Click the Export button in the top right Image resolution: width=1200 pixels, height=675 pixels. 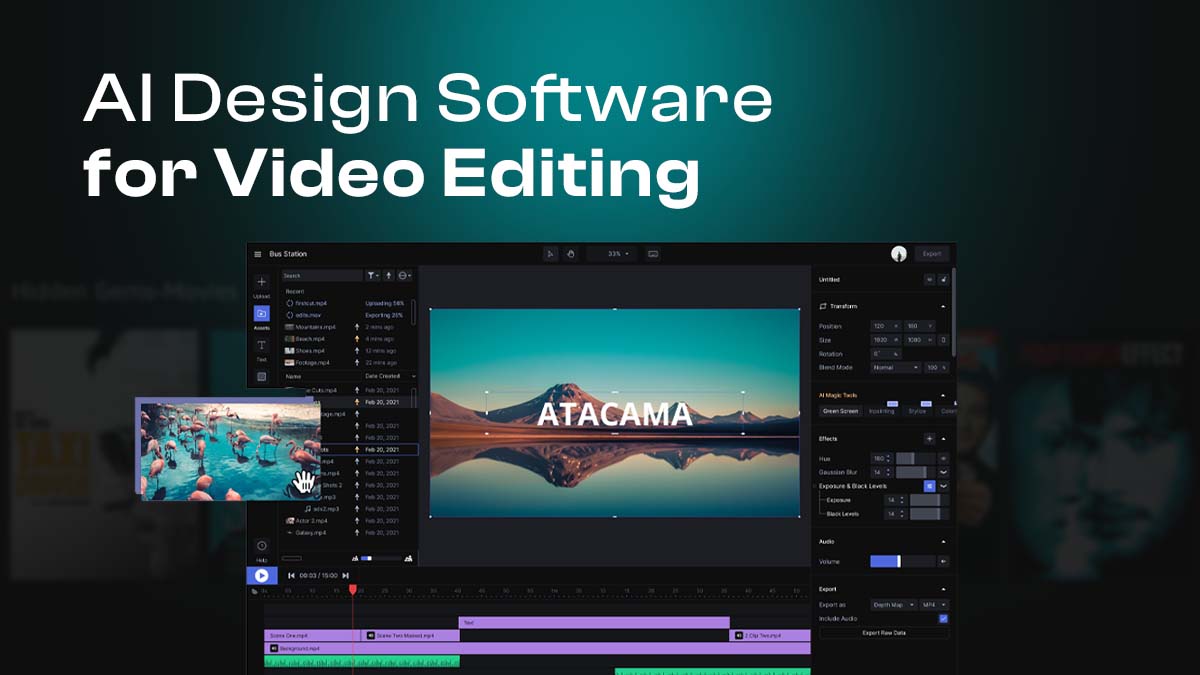932,253
